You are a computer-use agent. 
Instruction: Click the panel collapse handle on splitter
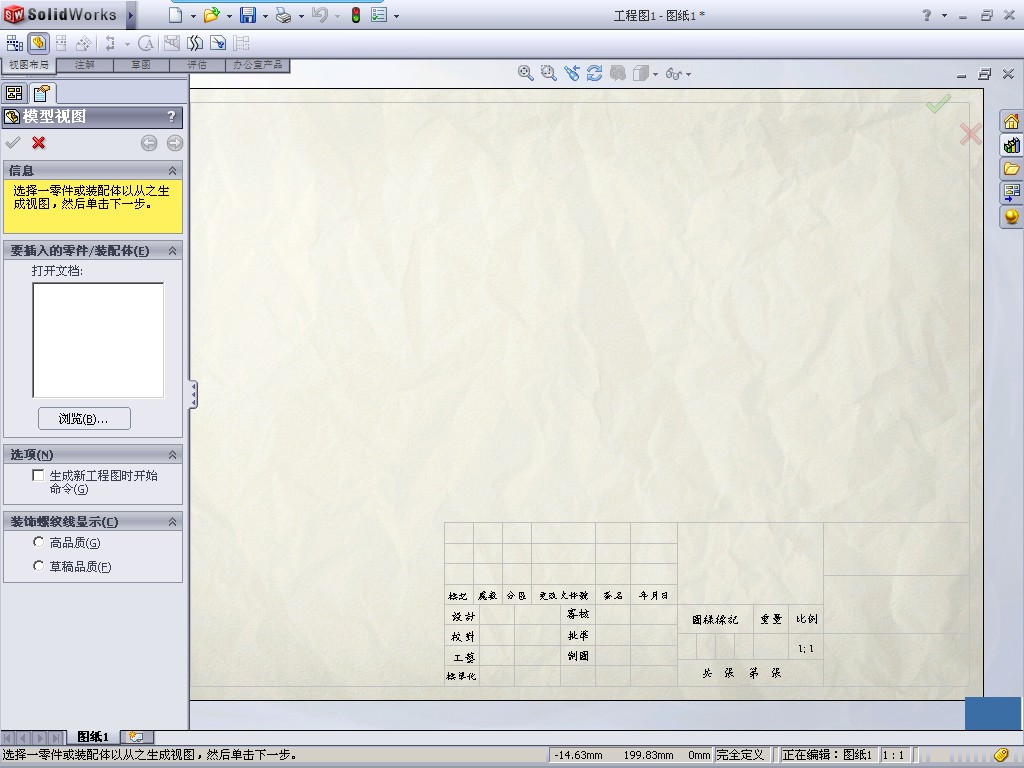193,395
